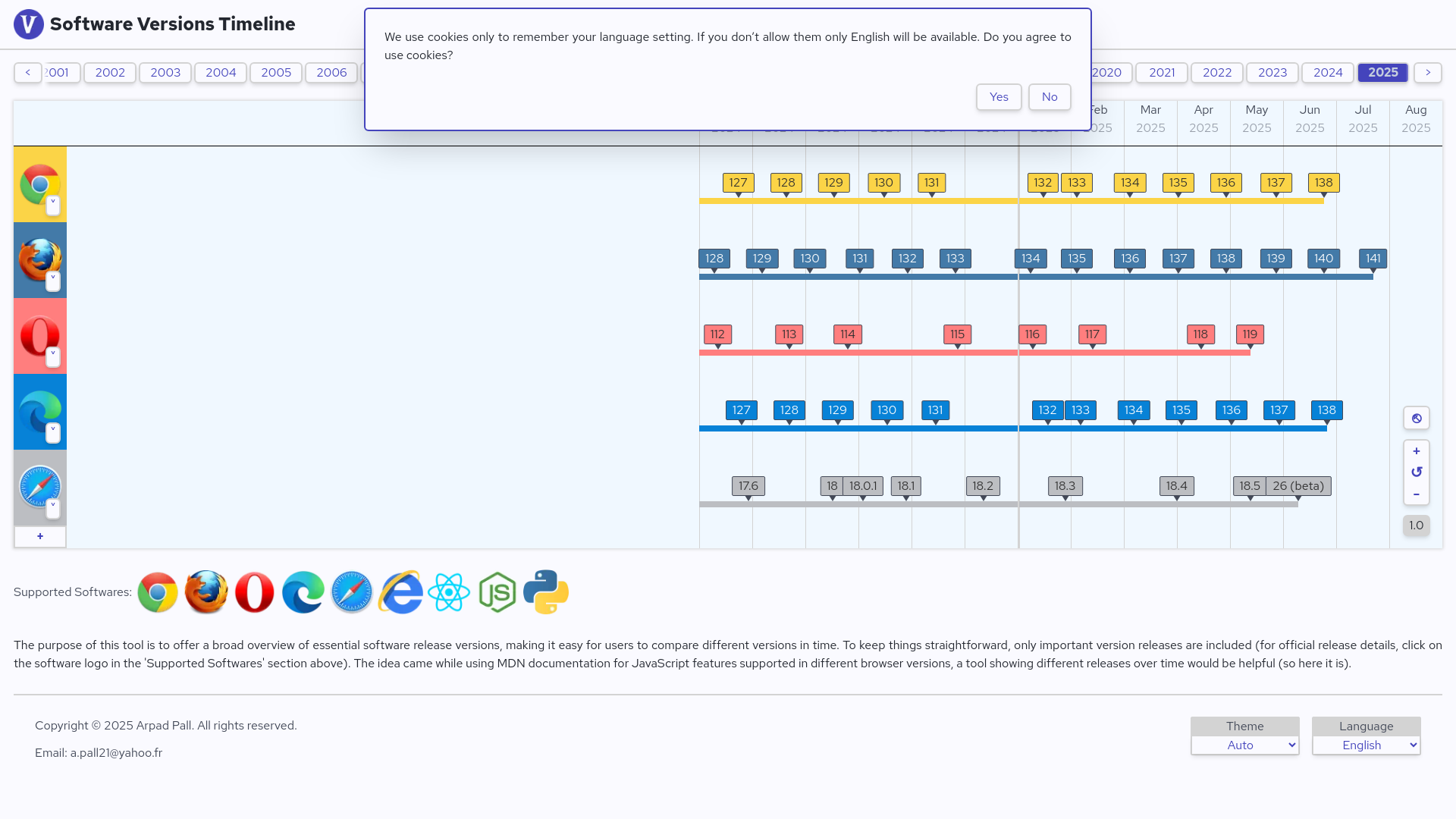Select the 2021 year tab

click(x=1162, y=73)
